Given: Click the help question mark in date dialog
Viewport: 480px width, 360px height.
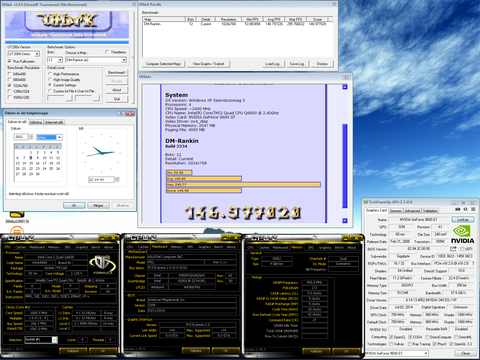Looking at the screenshot, I should [x=122, y=114].
